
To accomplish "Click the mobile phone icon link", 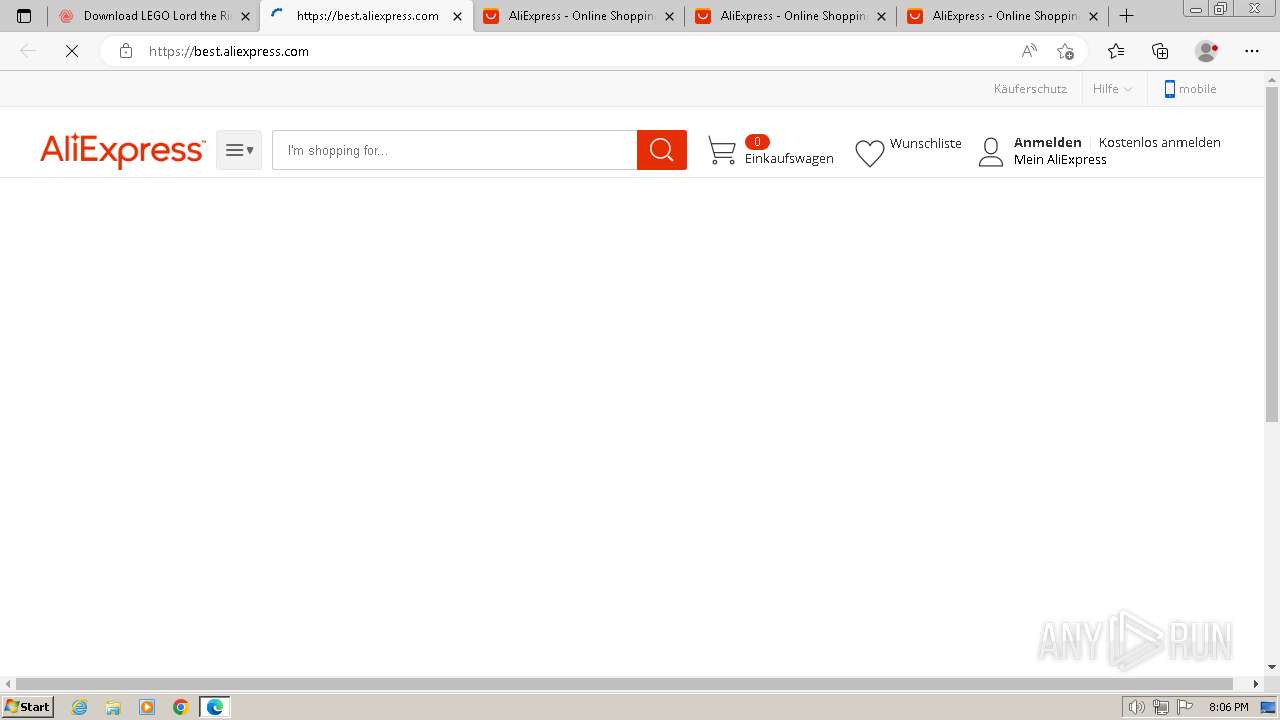I will (1170, 89).
